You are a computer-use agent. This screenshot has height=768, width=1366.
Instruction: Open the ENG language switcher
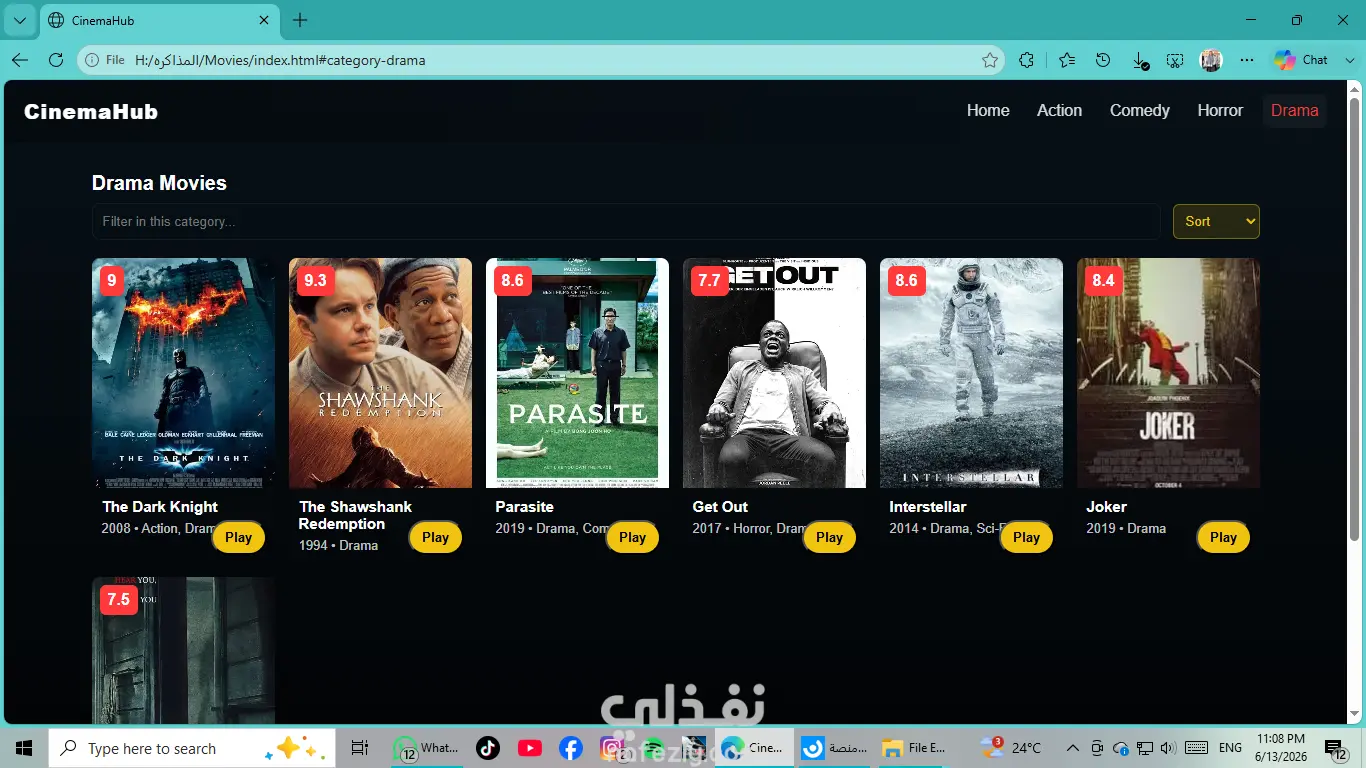(x=1230, y=748)
